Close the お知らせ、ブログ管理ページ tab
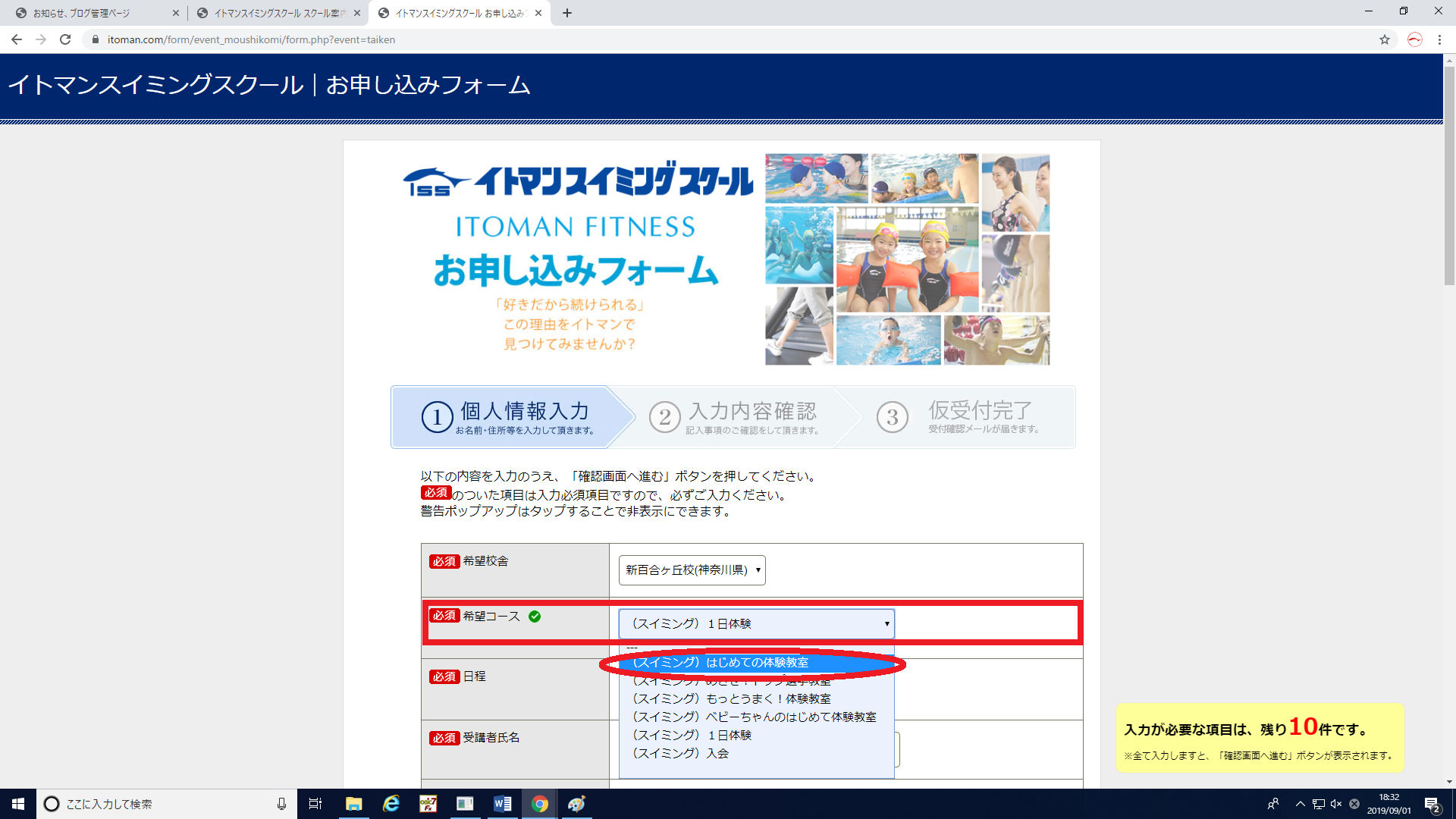Viewport: 1456px width, 819px height. [x=176, y=13]
